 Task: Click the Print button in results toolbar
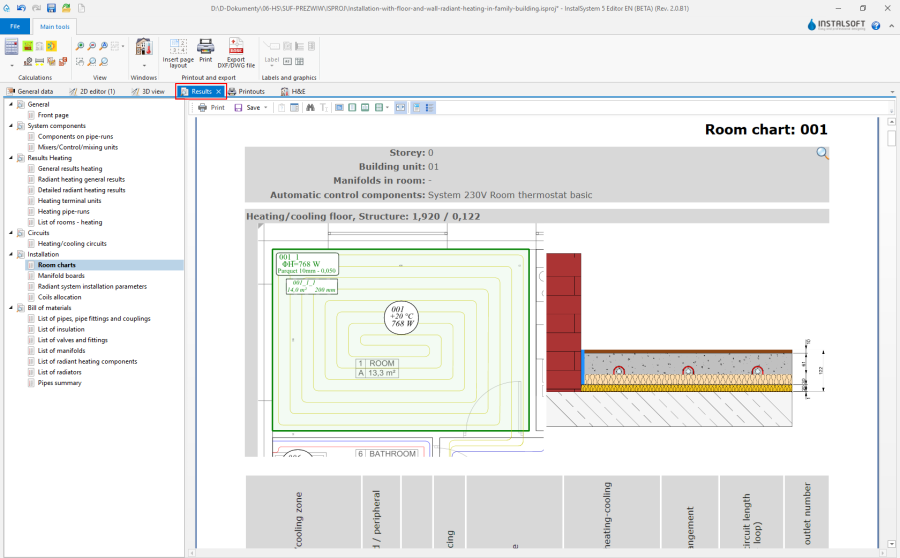click(211, 107)
